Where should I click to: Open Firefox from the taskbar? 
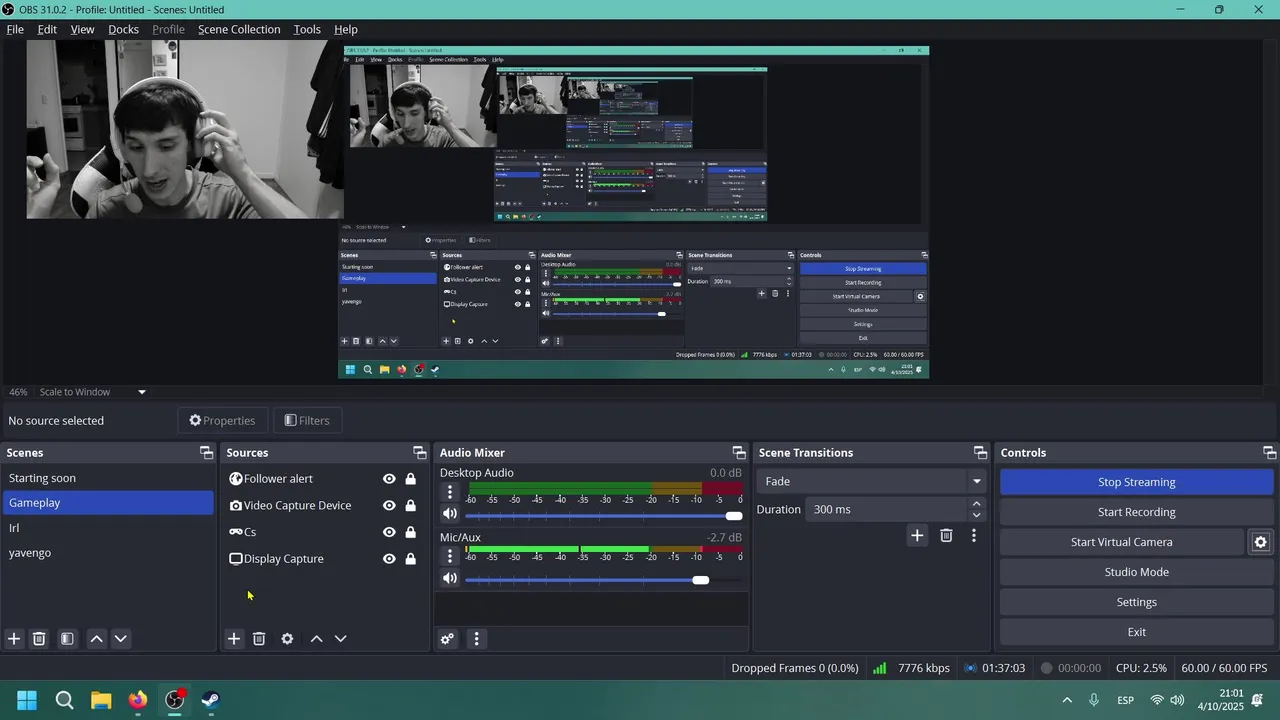tap(138, 700)
